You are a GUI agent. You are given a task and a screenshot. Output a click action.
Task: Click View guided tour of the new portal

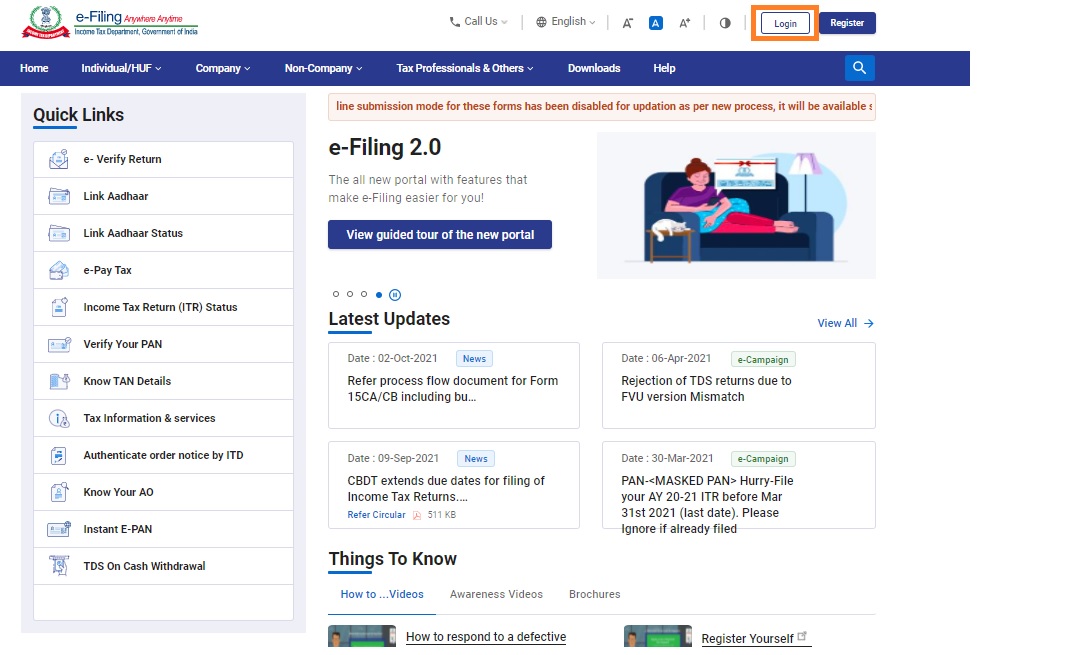(440, 235)
